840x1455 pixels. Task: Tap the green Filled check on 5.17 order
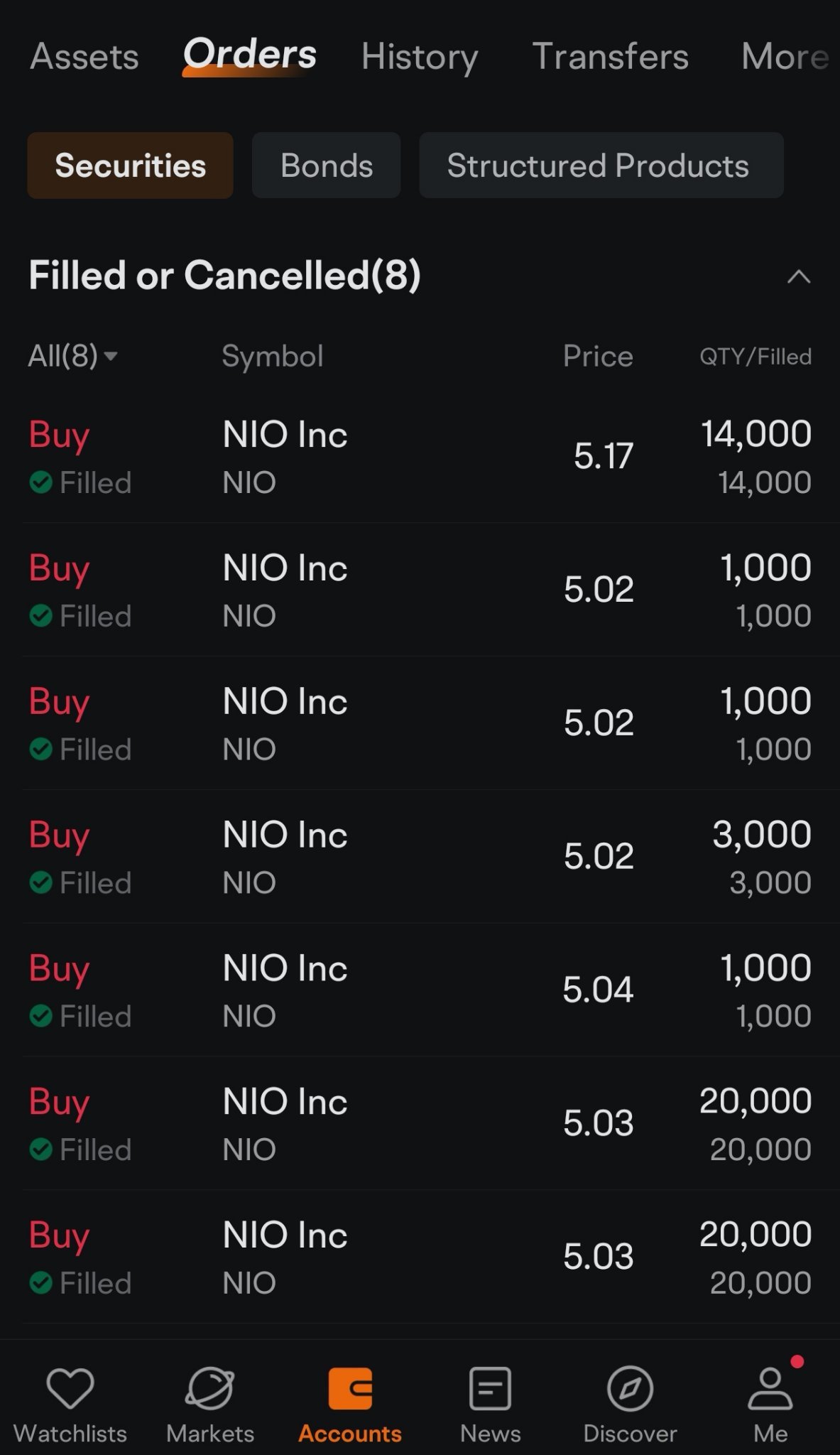[x=40, y=483]
